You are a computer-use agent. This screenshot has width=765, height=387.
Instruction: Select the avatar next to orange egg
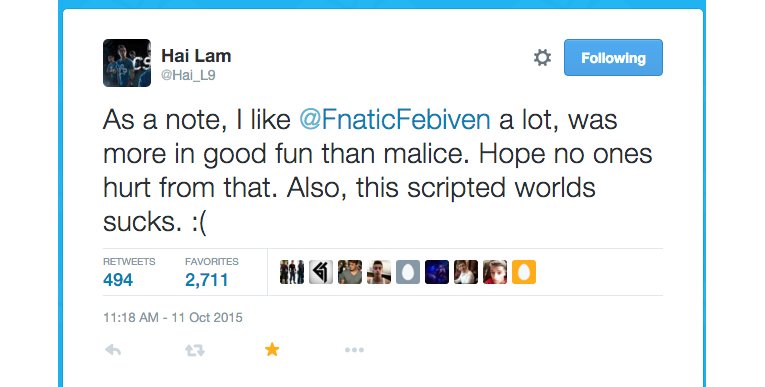[495, 272]
